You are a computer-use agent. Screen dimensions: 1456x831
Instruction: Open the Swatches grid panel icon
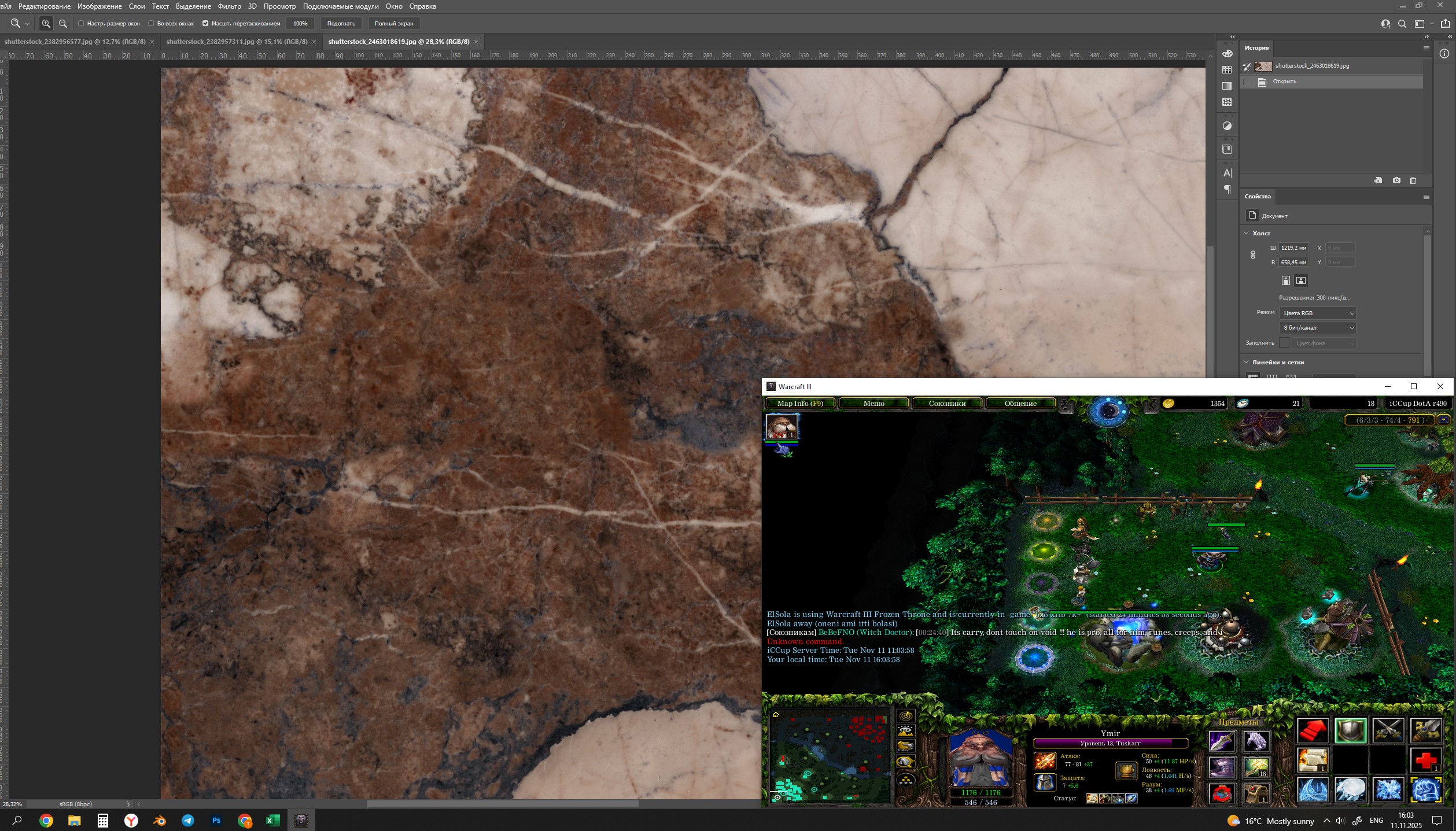(1227, 70)
